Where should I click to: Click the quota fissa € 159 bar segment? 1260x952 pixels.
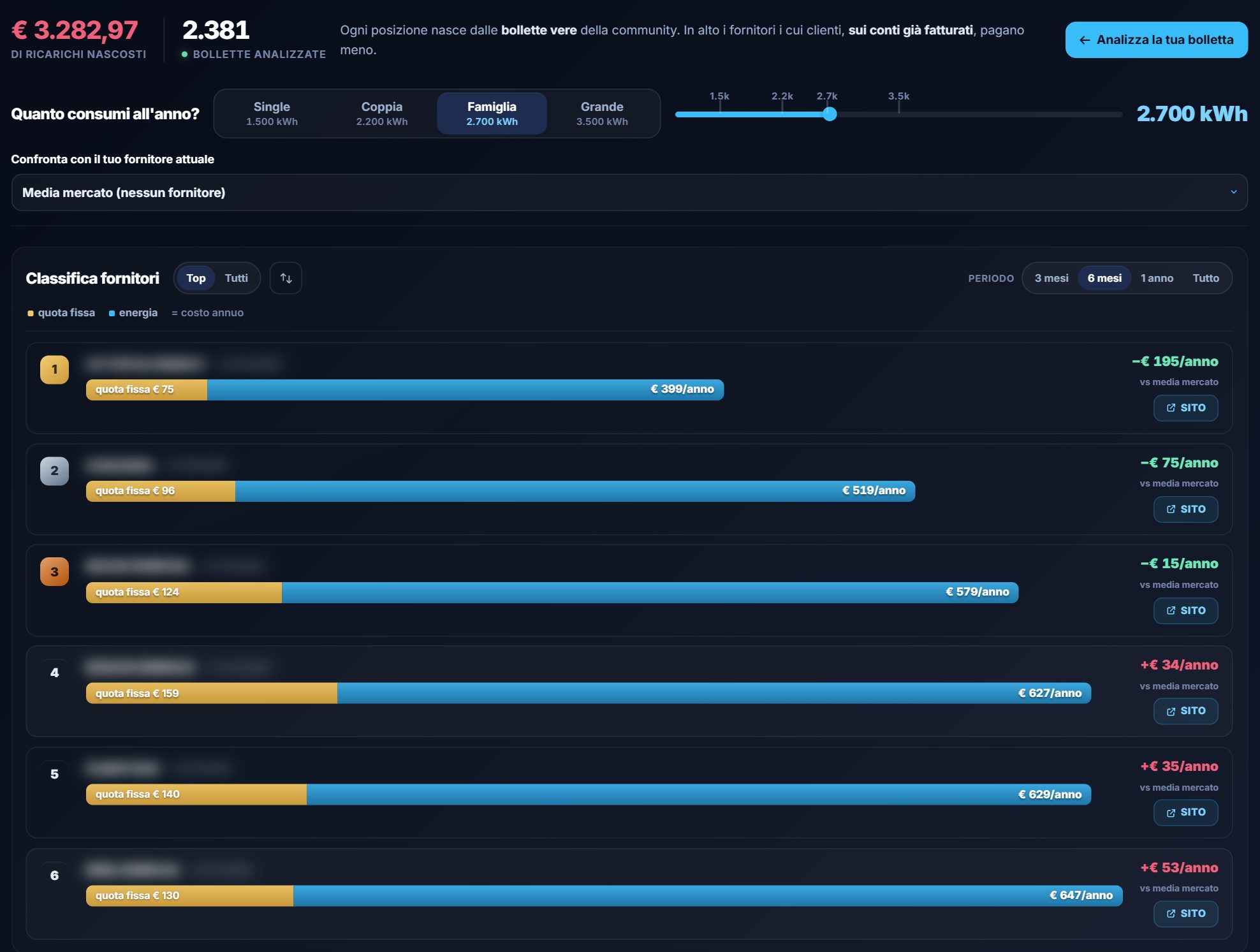coord(212,693)
